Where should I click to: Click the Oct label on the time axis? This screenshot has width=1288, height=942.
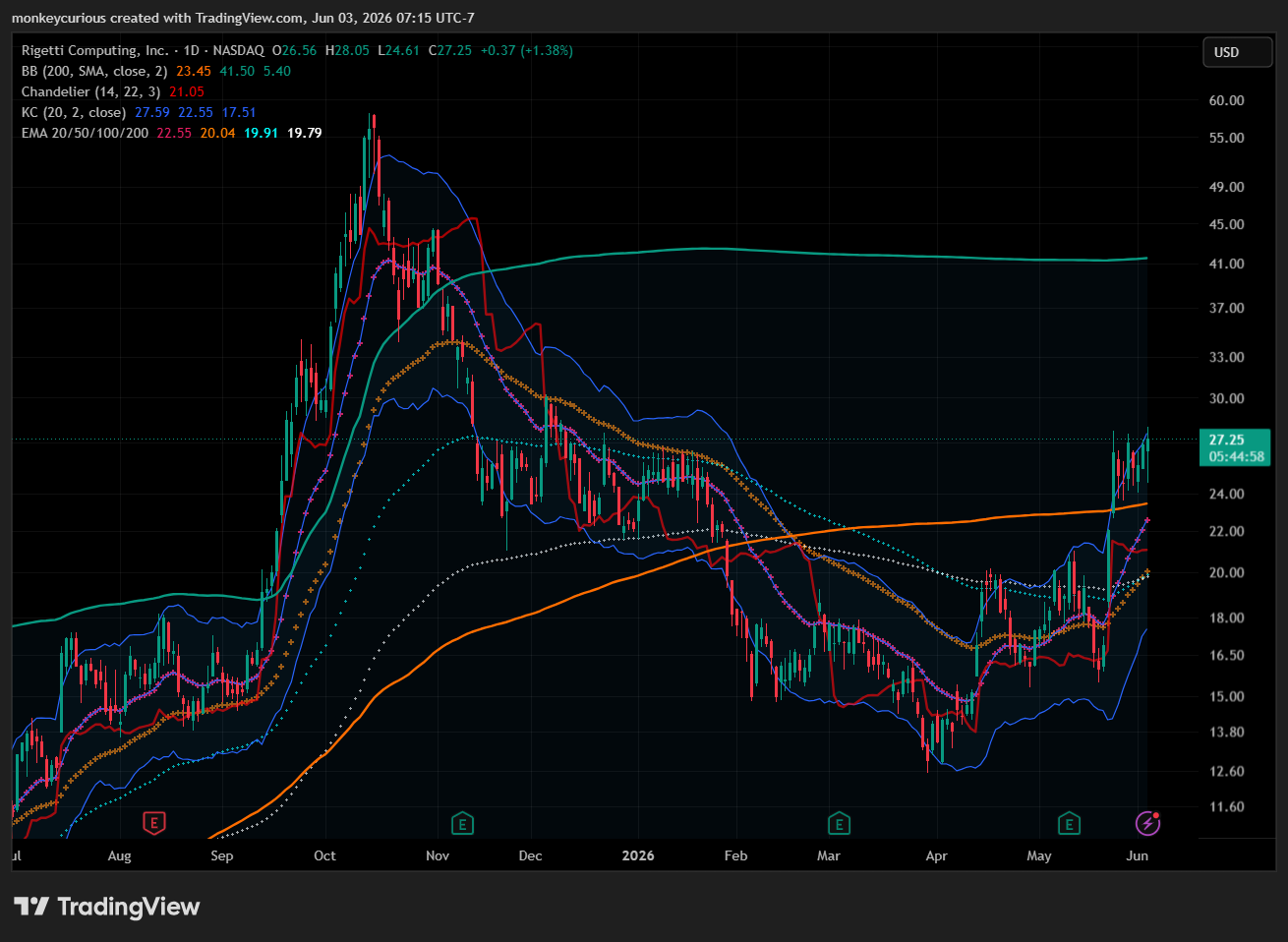click(324, 855)
